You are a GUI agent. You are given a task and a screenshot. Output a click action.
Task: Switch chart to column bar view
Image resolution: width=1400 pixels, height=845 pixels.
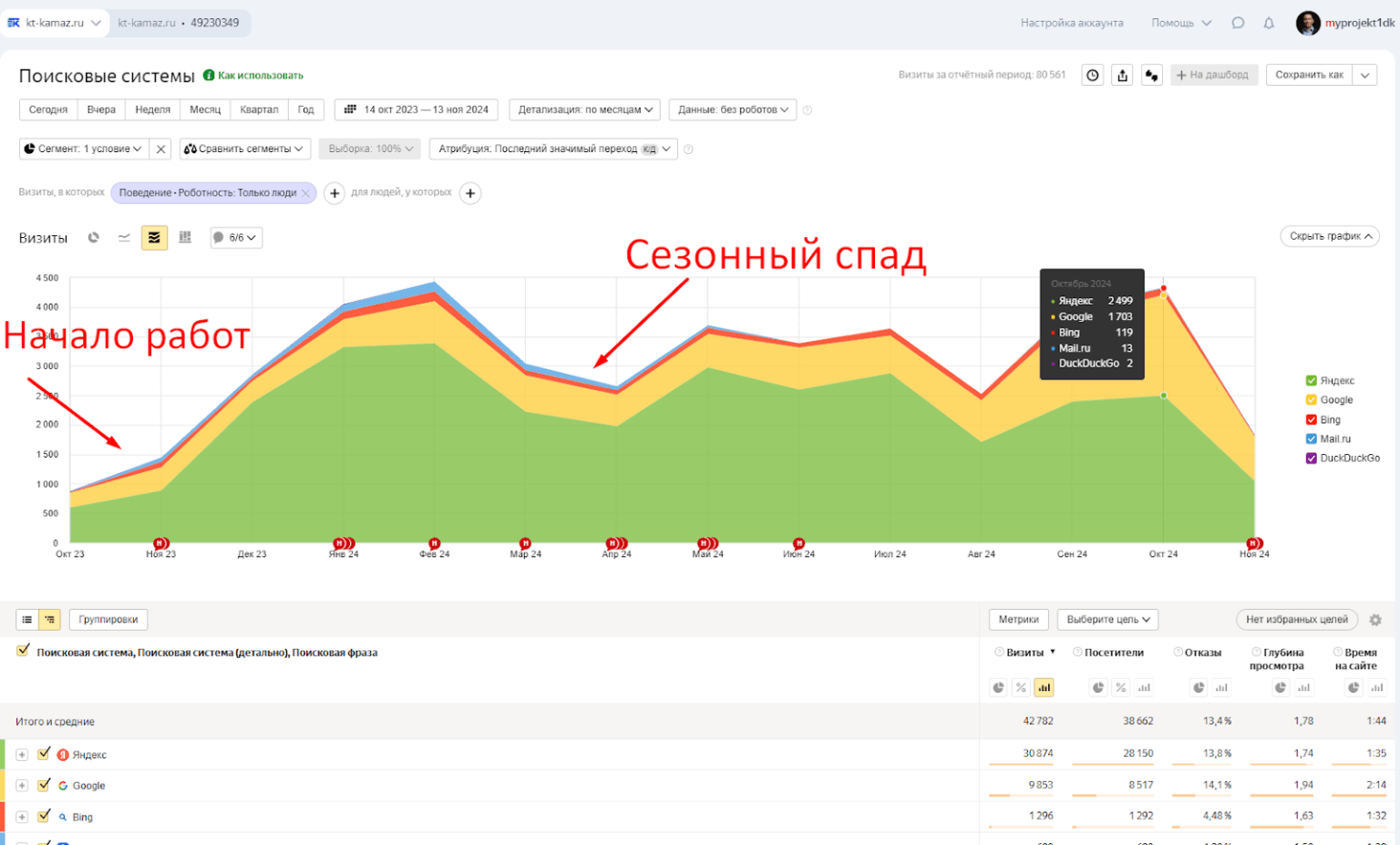pyautogui.click(x=185, y=238)
